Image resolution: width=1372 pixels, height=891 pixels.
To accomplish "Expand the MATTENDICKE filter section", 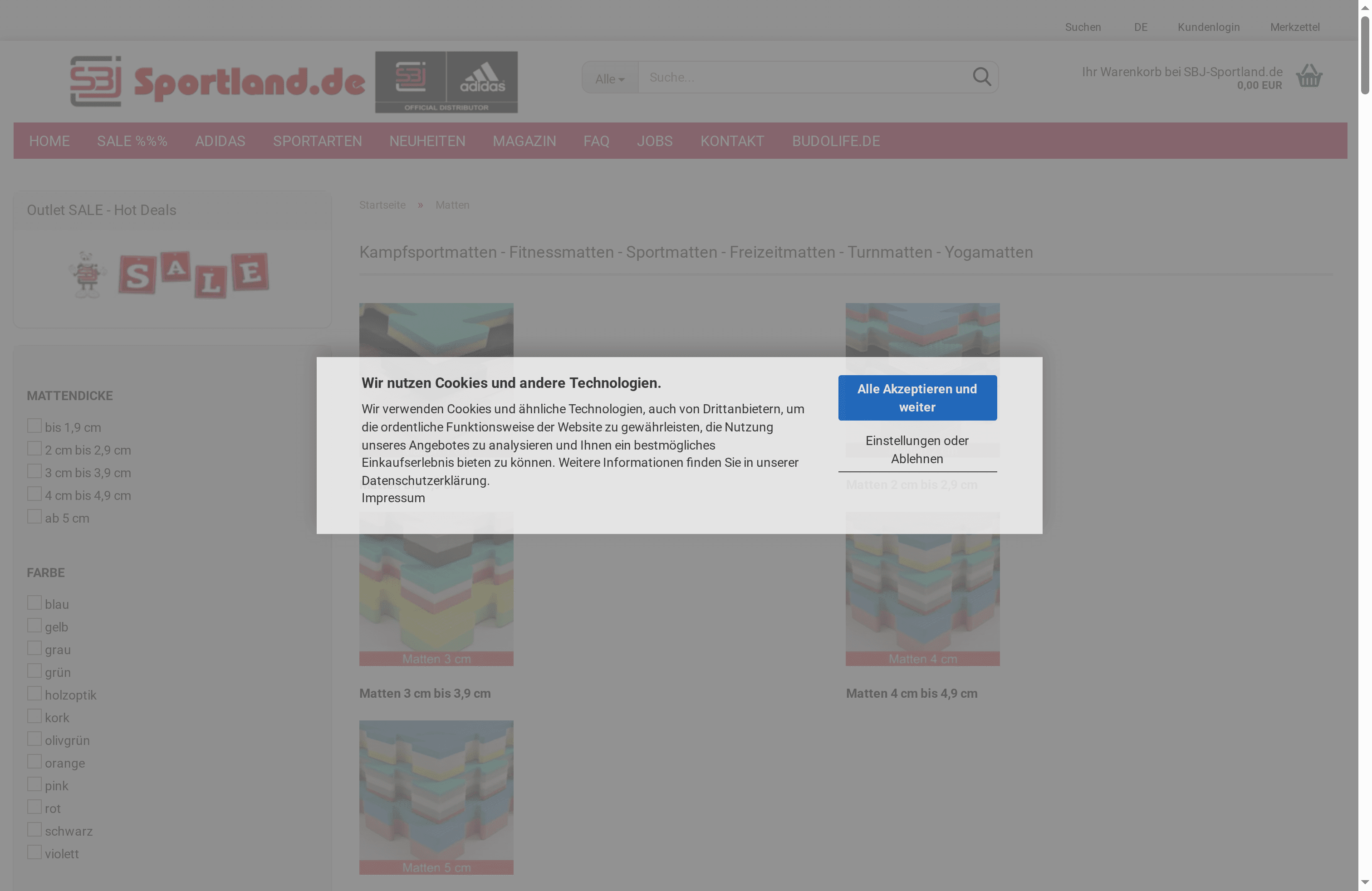I will pos(69,395).
